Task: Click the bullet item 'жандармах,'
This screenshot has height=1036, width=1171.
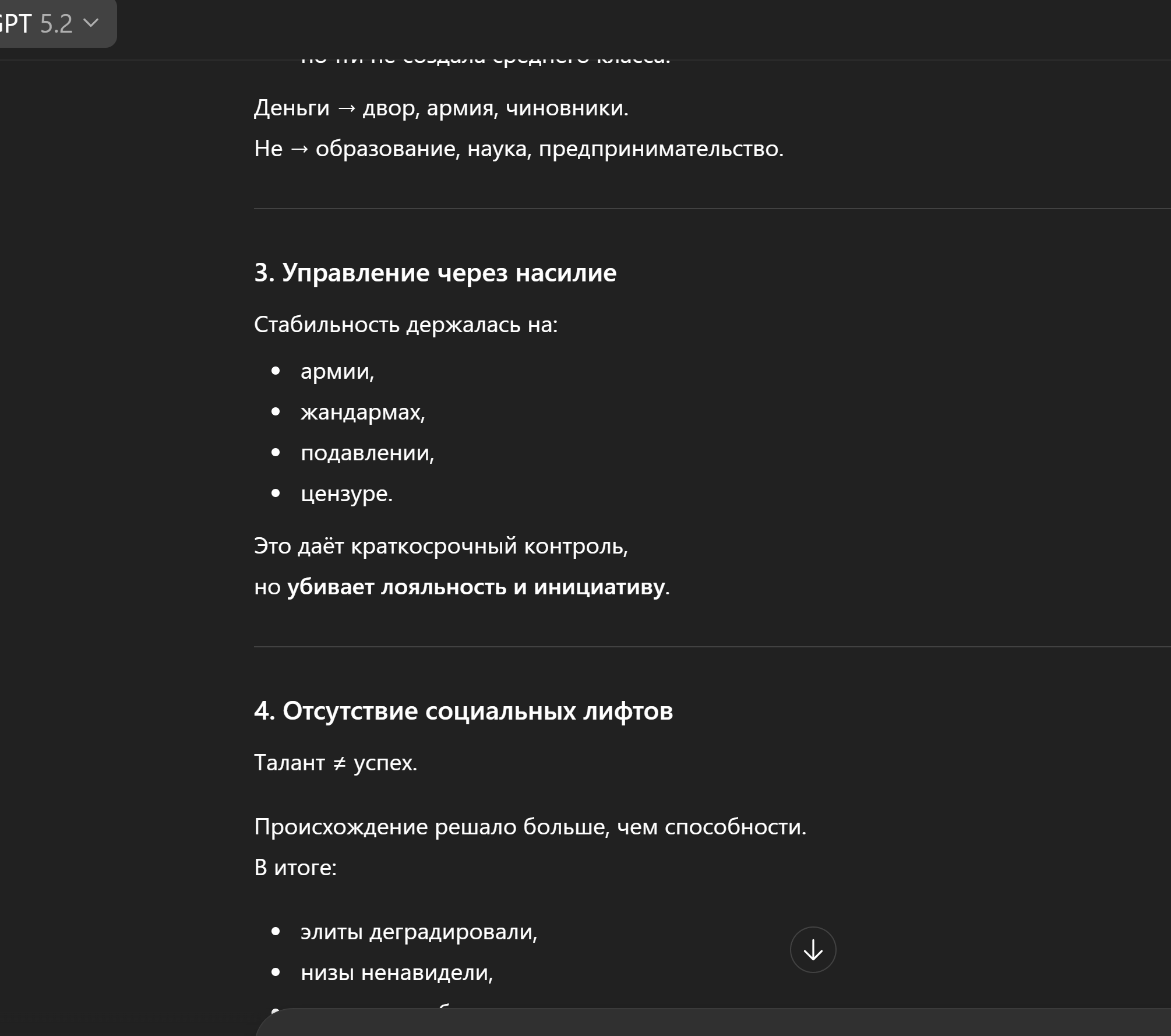Action: click(362, 412)
